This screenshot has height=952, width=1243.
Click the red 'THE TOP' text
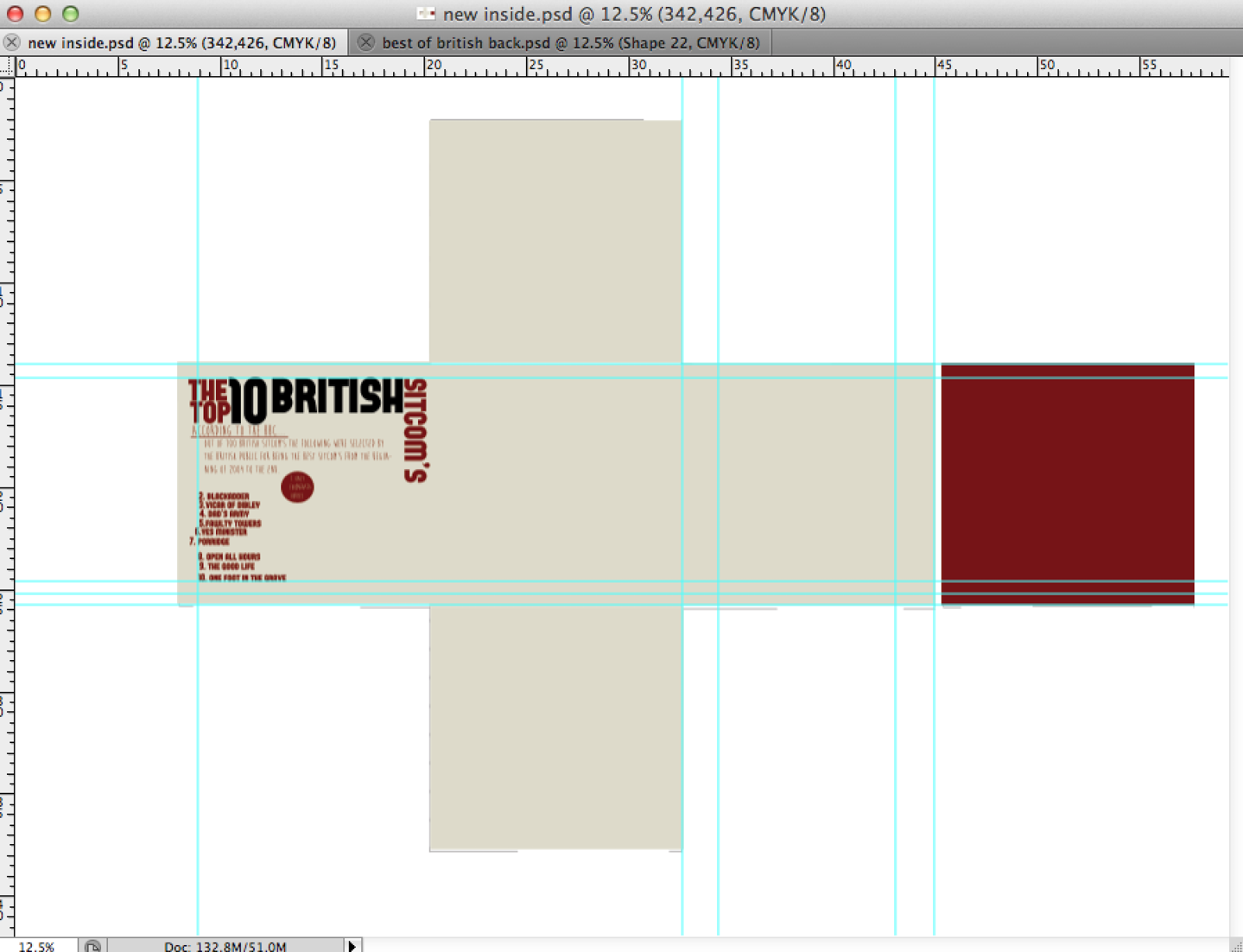[x=209, y=401]
